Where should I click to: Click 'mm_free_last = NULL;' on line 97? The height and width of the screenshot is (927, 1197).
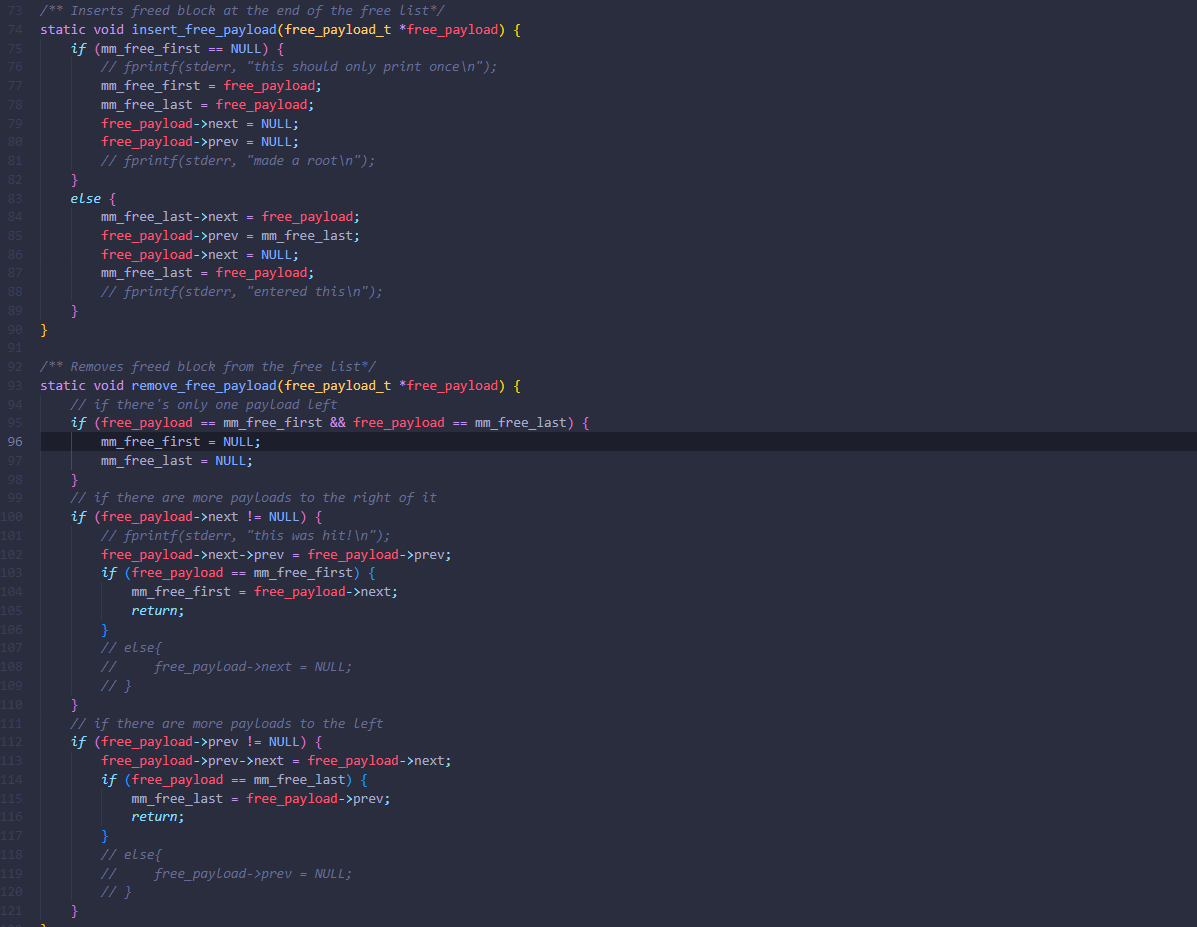point(177,461)
